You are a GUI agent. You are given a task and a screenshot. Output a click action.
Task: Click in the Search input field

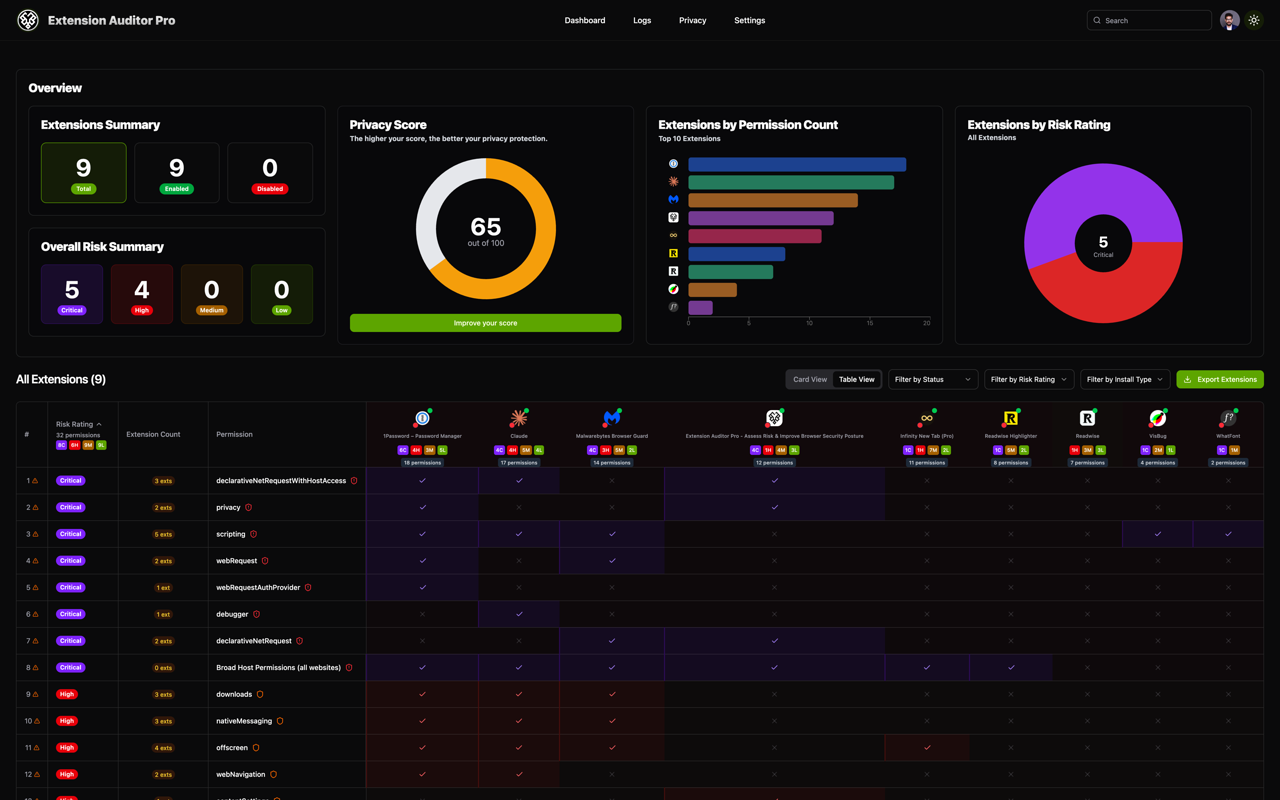pos(1149,20)
